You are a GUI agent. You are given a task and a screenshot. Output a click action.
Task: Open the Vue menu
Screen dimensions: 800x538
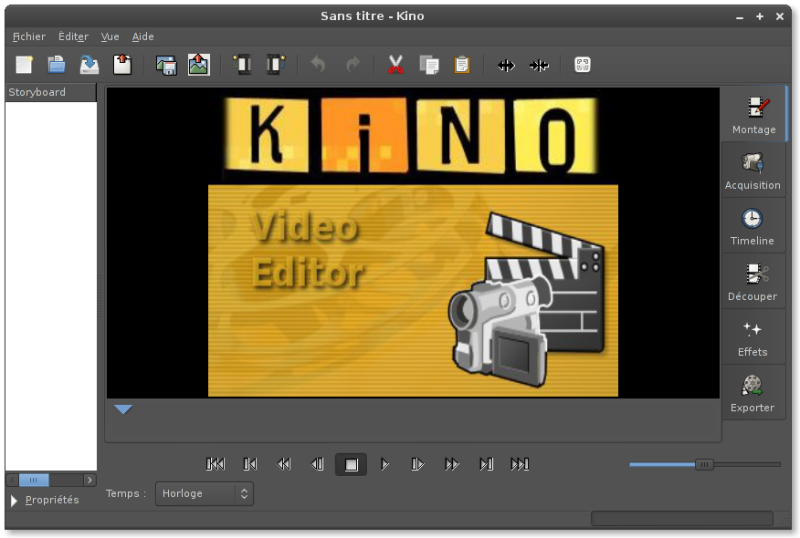coord(110,37)
